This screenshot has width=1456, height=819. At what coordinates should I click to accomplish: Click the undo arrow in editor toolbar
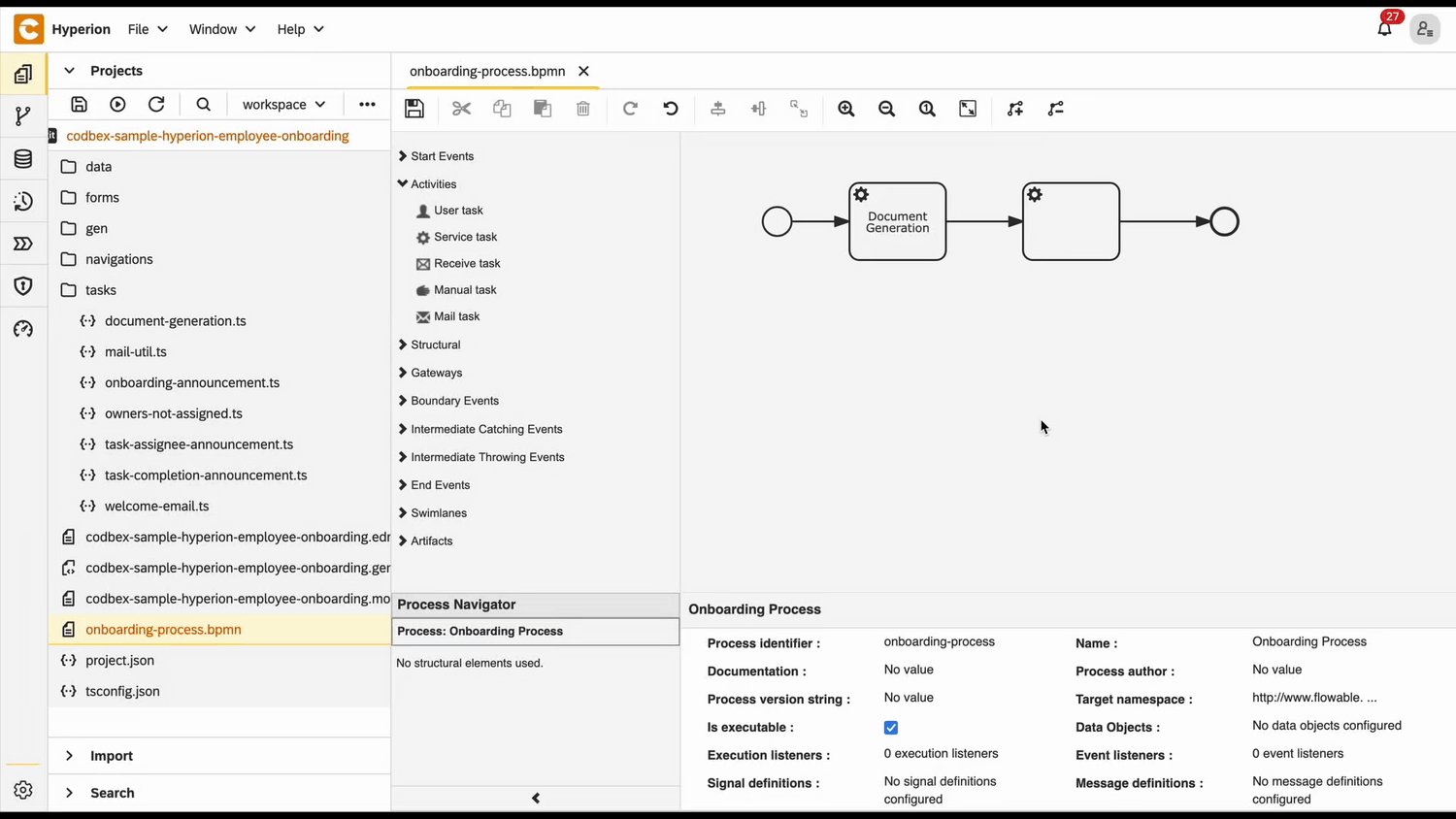(x=671, y=109)
